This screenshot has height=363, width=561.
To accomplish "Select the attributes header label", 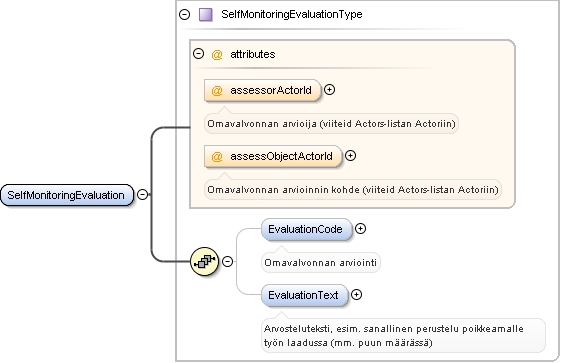I will (253, 54).
